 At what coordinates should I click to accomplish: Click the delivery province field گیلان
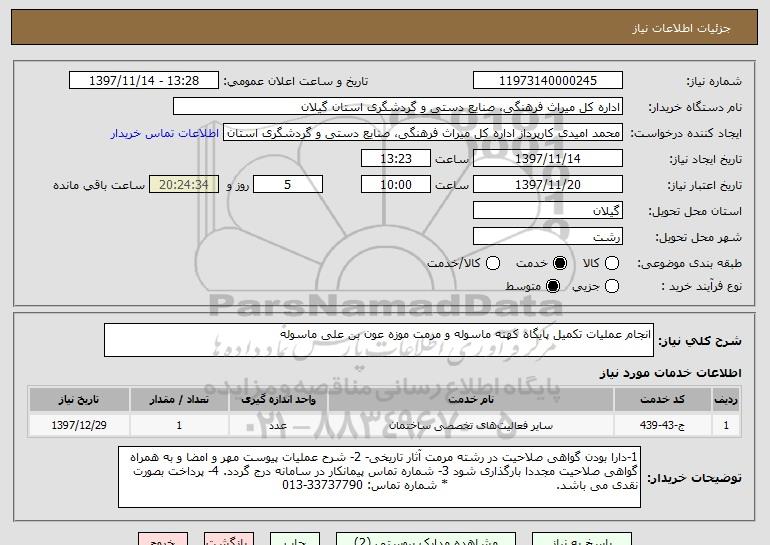point(548,211)
